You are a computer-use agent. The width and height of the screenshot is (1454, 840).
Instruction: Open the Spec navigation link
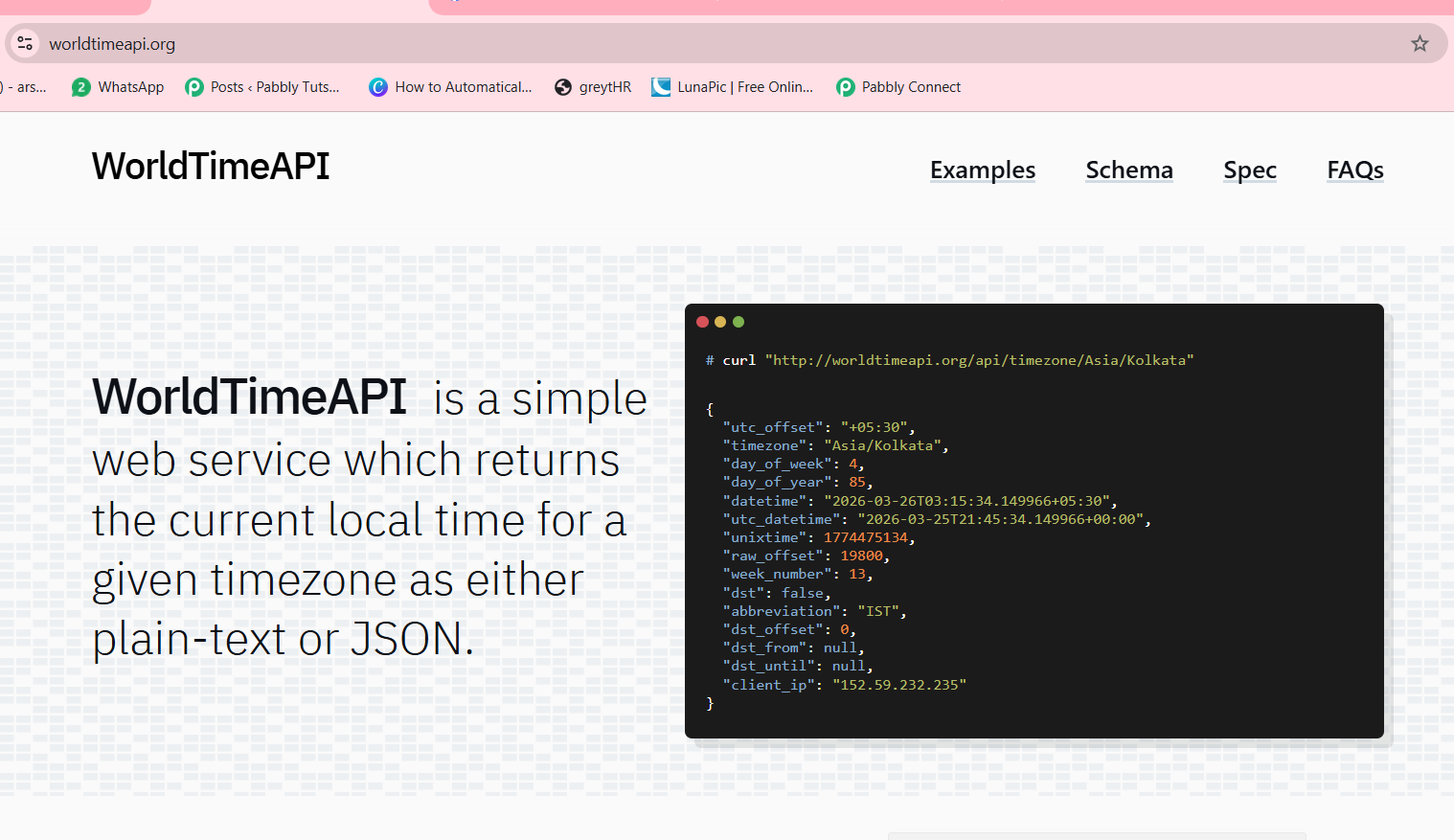(x=1250, y=170)
